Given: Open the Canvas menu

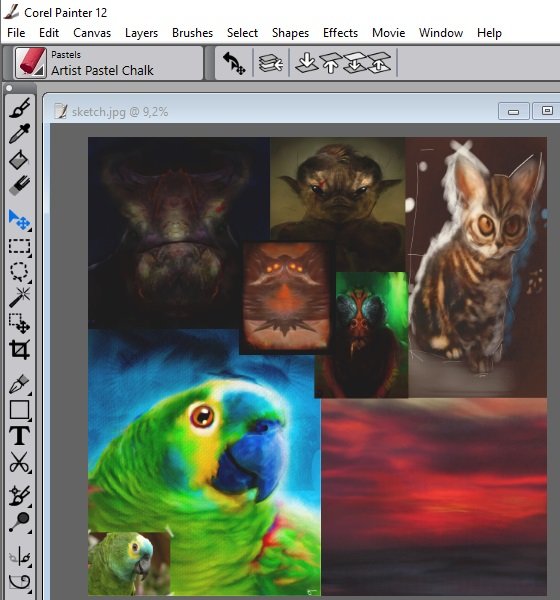Looking at the screenshot, I should point(92,33).
